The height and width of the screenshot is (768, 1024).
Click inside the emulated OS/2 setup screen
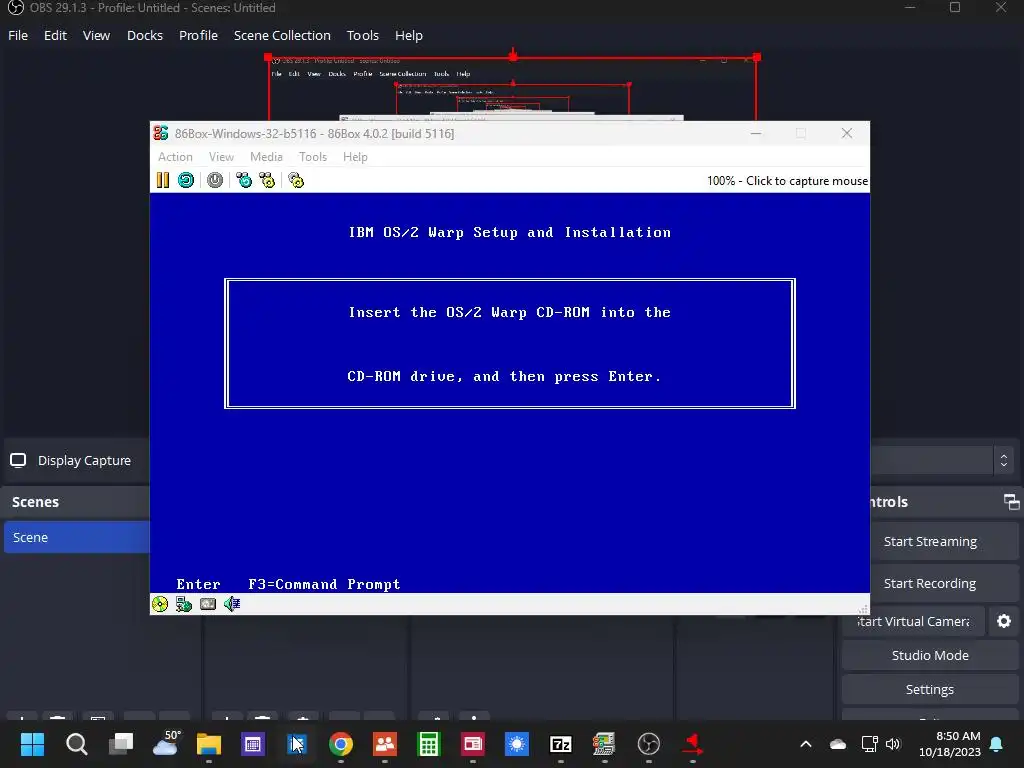click(x=509, y=392)
